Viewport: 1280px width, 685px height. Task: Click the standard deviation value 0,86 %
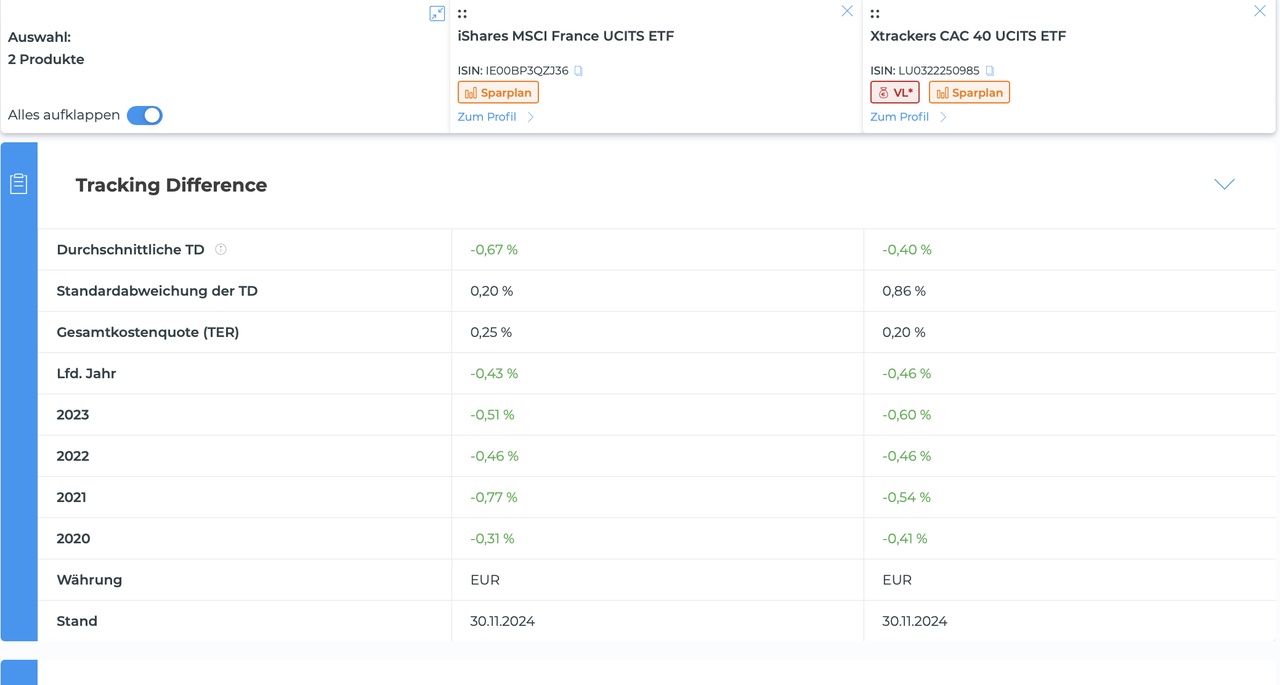pyautogui.click(x=904, y=291)
